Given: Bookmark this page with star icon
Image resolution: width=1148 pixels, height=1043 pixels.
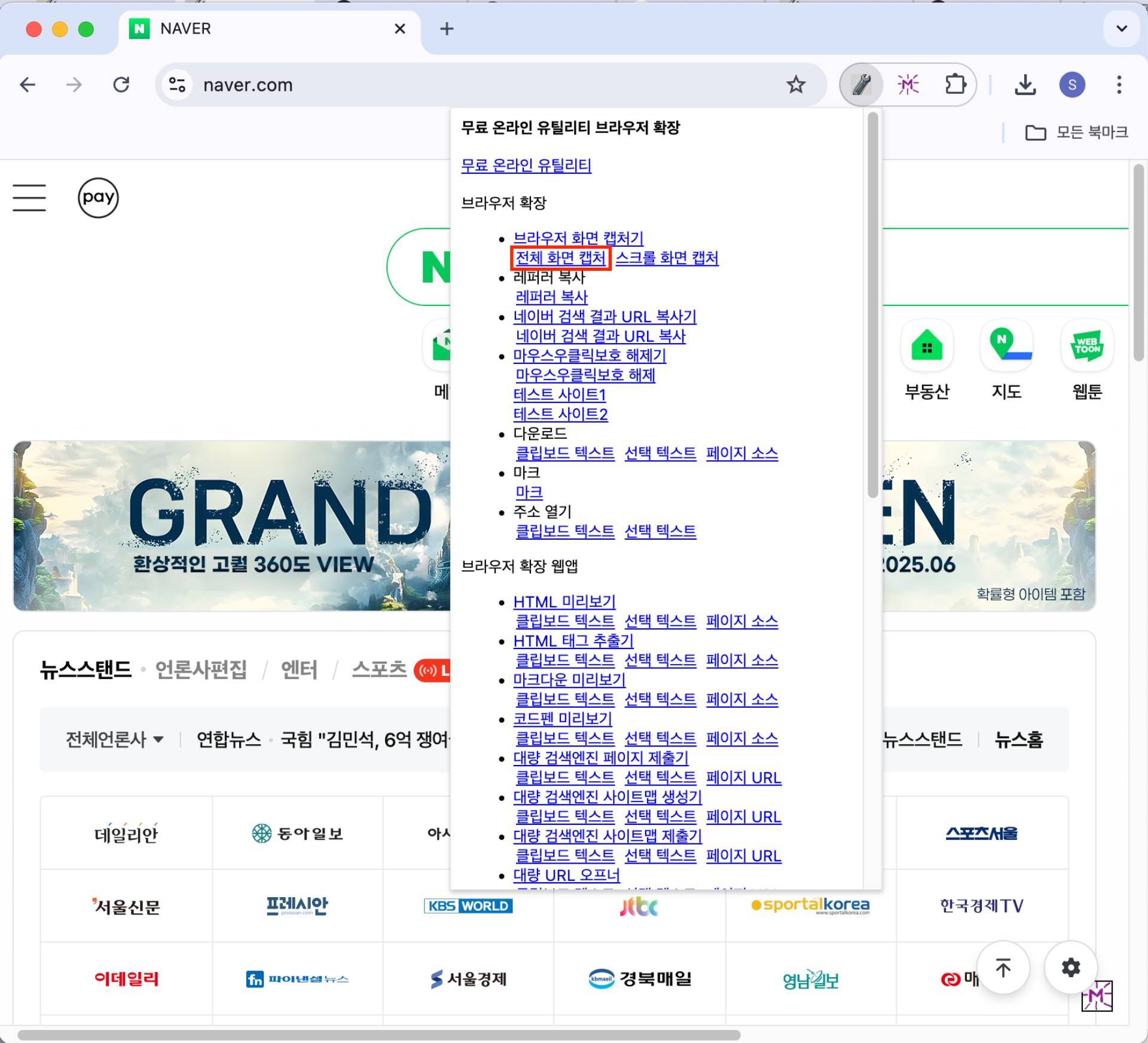Looking at the screenshot, I should pos(795,85).
